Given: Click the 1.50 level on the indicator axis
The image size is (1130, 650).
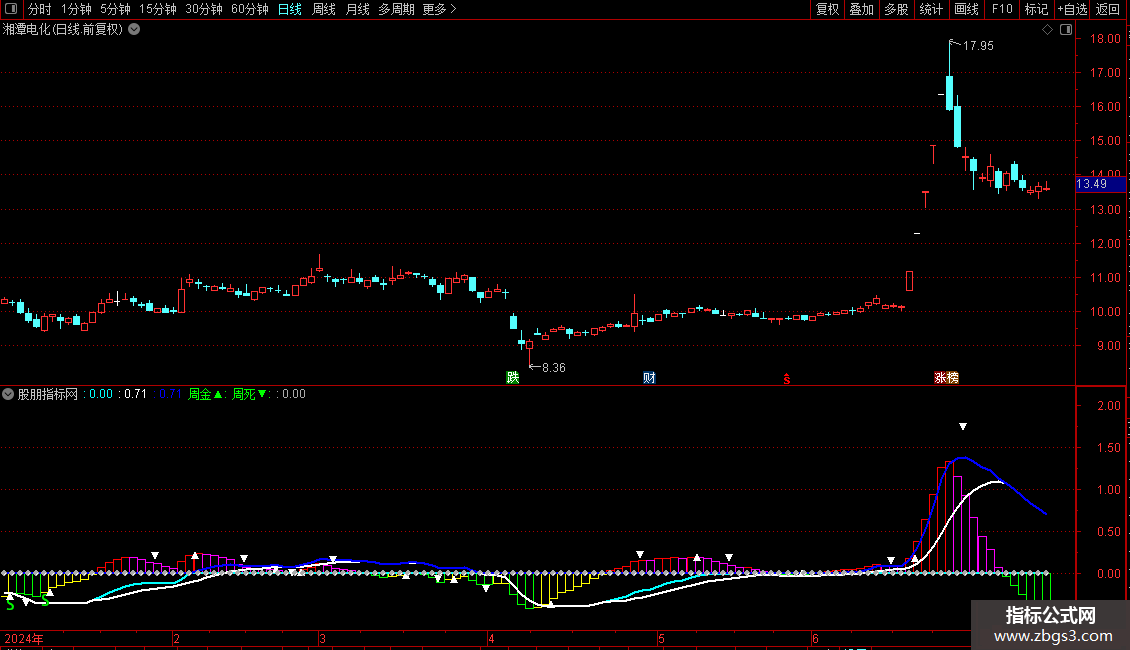Looking at the screenshot, I should tap(1108, 448).
